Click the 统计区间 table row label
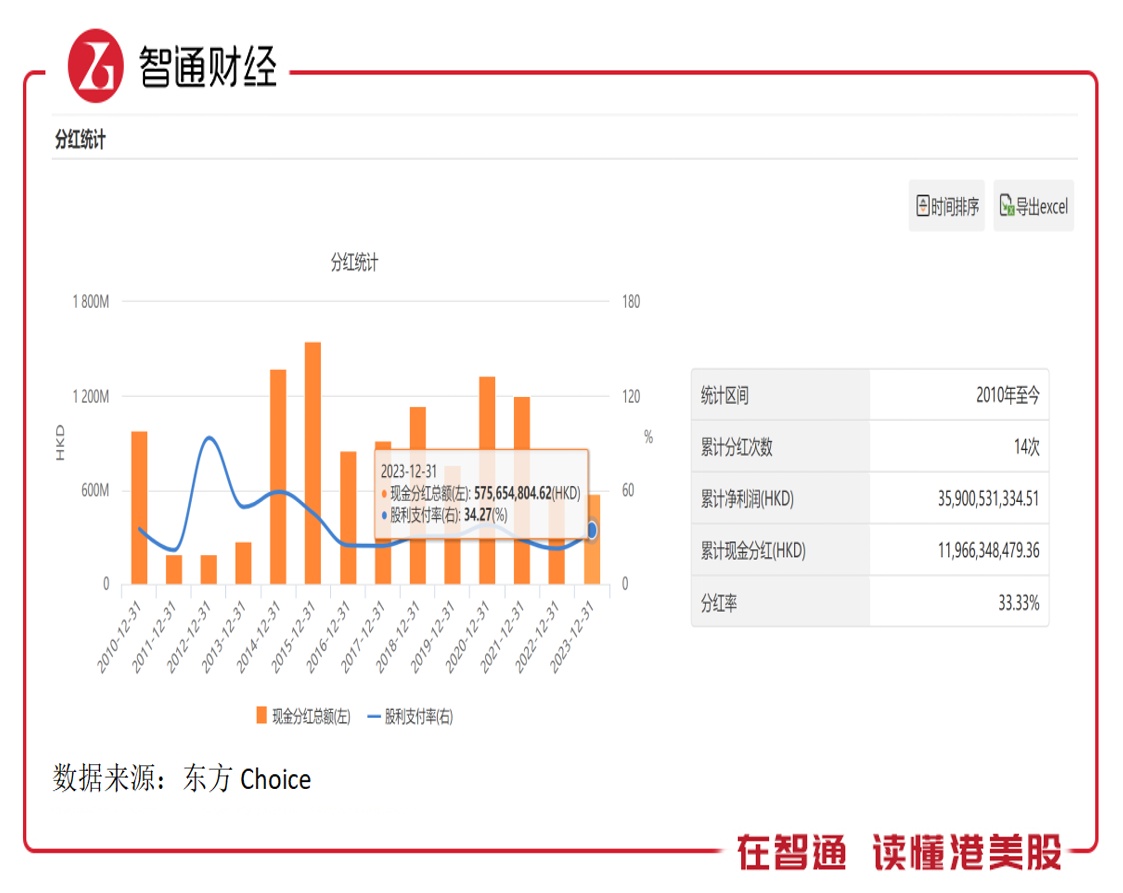Viewport: 1123px width, 893px height. [724, 395]
